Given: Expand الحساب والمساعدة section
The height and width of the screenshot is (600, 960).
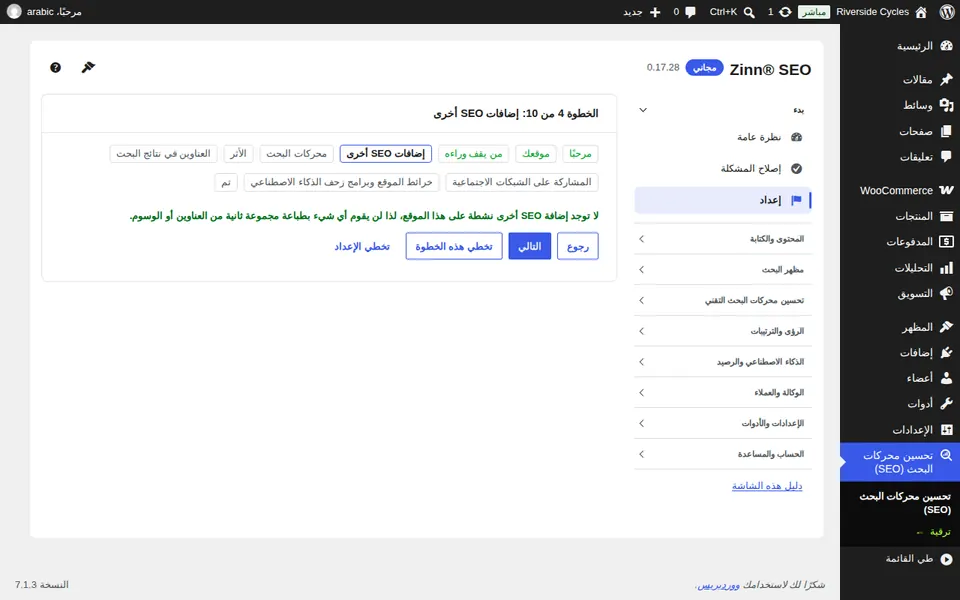Looking at the screenshot, I should [x=723, y=454].
